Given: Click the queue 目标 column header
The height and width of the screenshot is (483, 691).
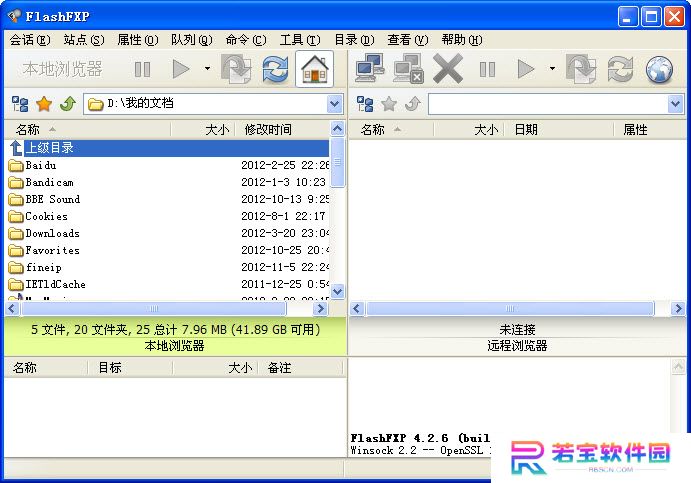Looking at the screenshot, I should (130, 368).
